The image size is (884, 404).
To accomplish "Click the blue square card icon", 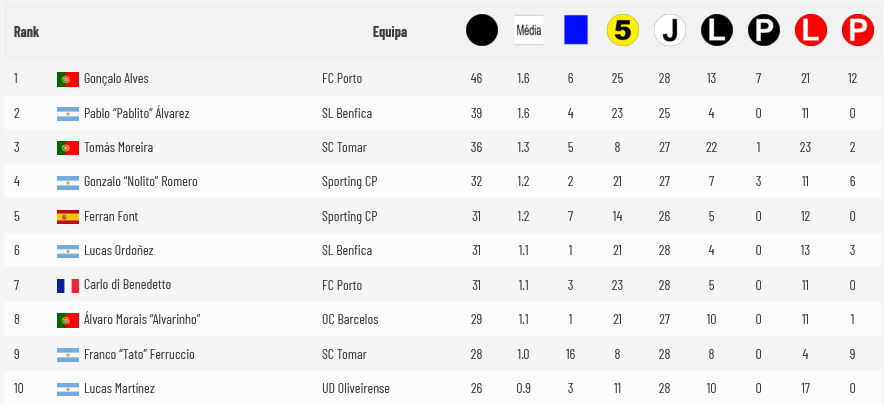I will point(575,31).
